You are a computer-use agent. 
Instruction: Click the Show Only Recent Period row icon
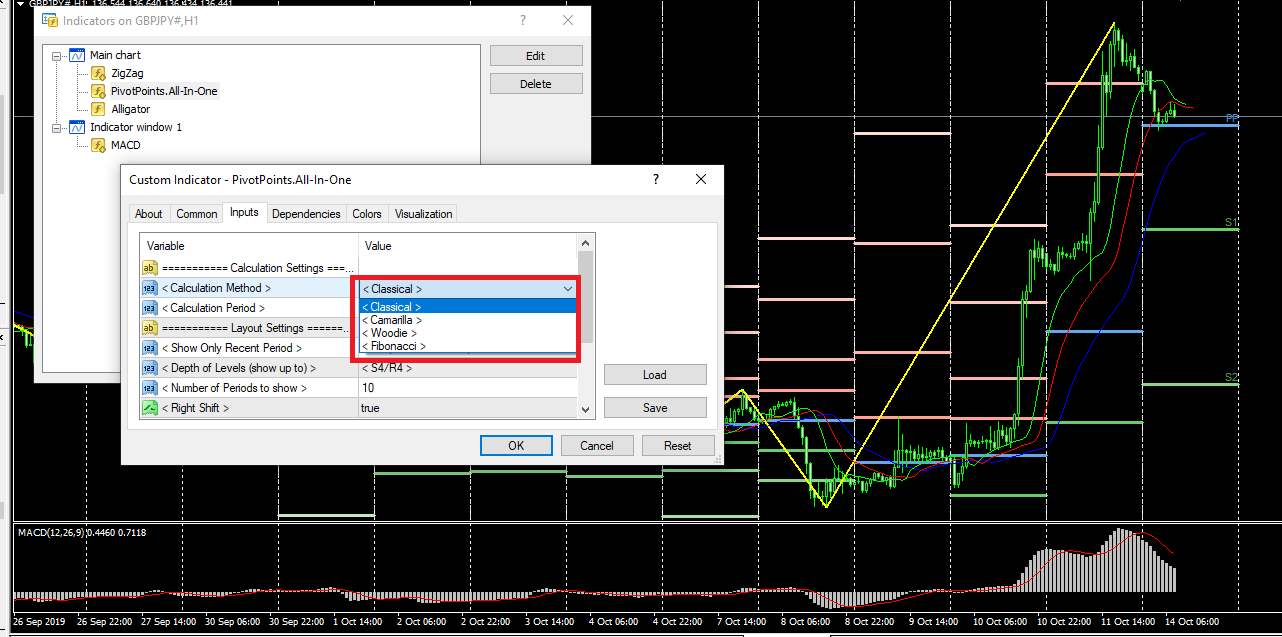149,348
